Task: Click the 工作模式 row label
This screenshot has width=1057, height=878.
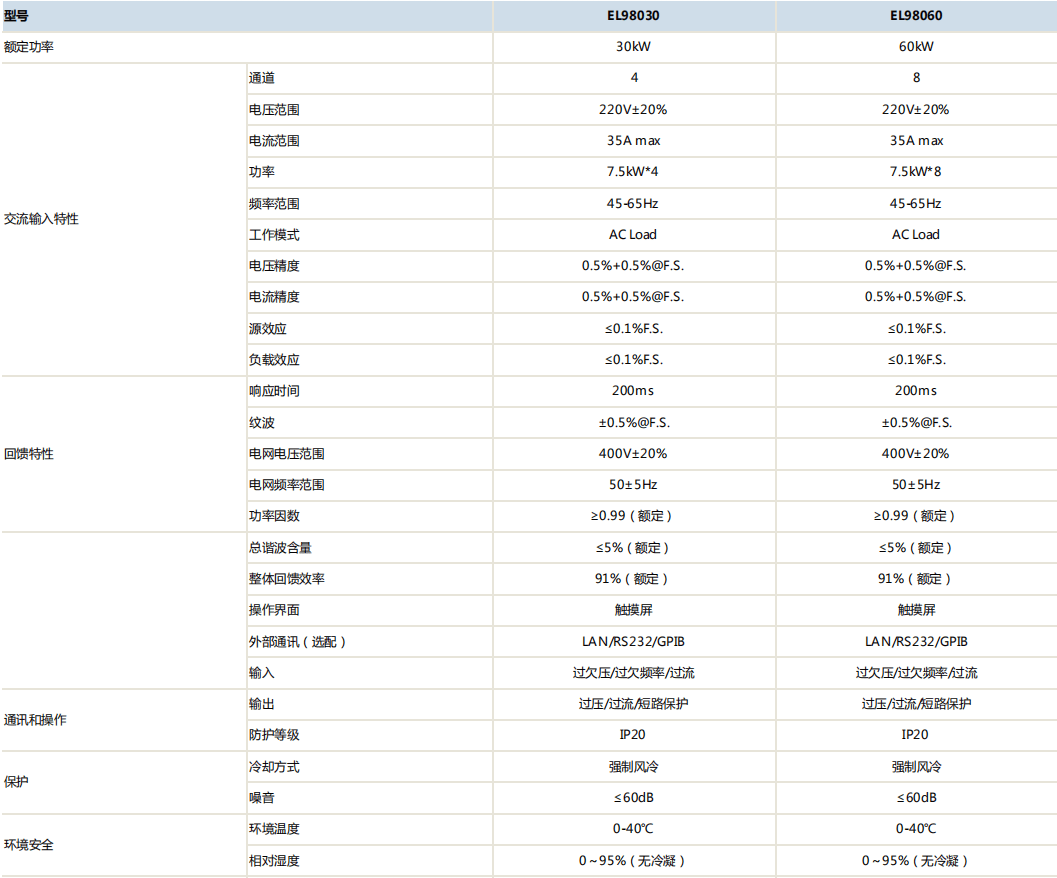Action: click(274, 235)
